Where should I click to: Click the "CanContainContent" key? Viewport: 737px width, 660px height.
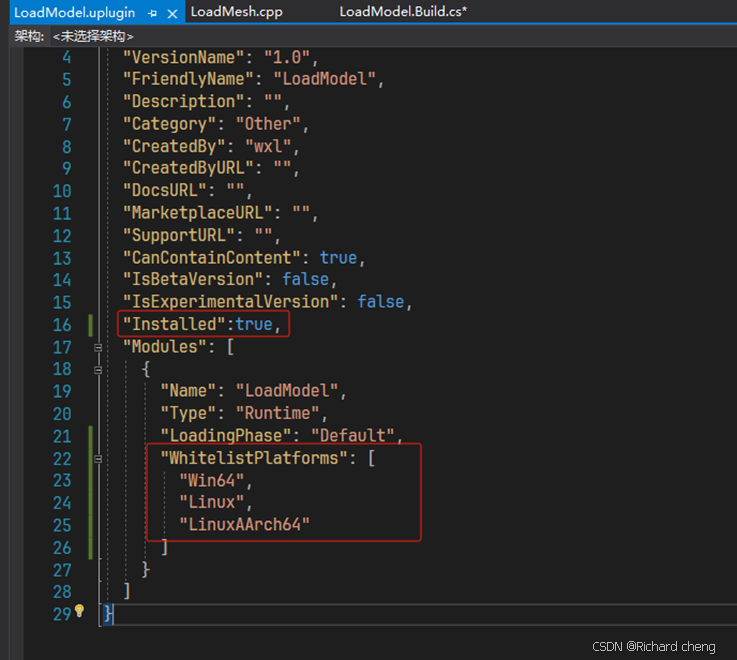(212, 258)
